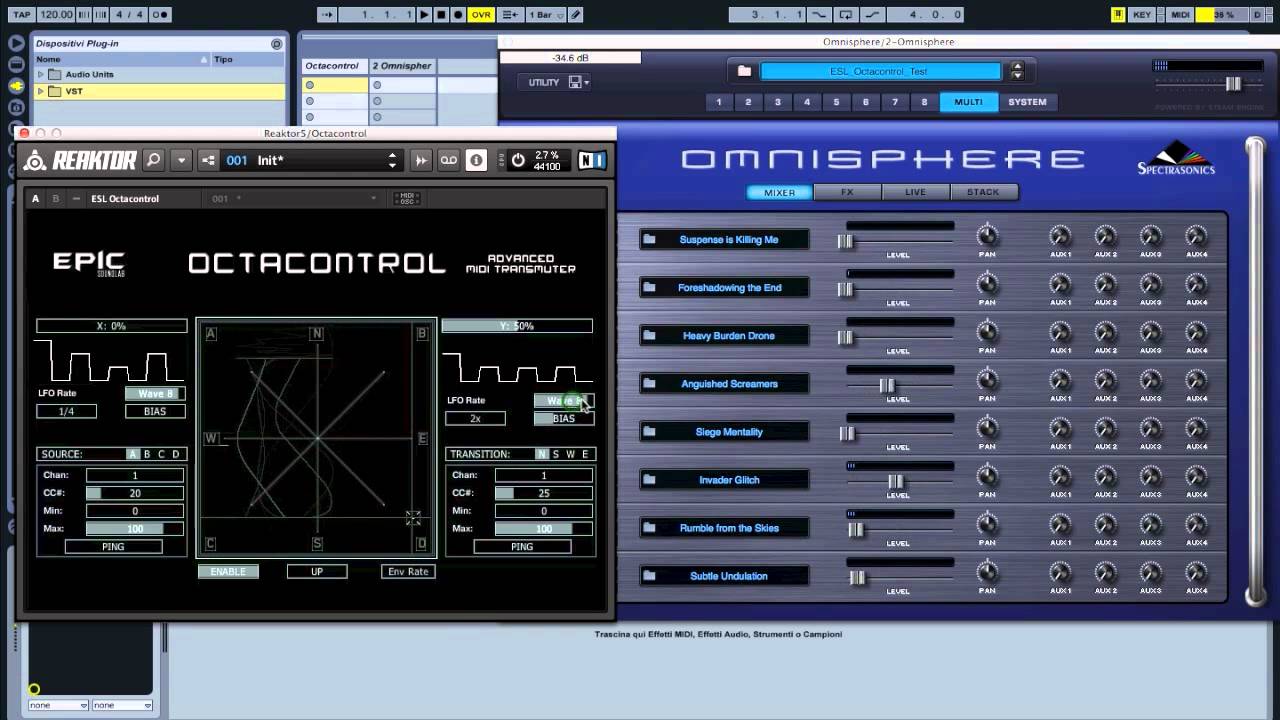1280x720 pixels.
Task: Click the Ableton play transport button
Action: [425, 15]
